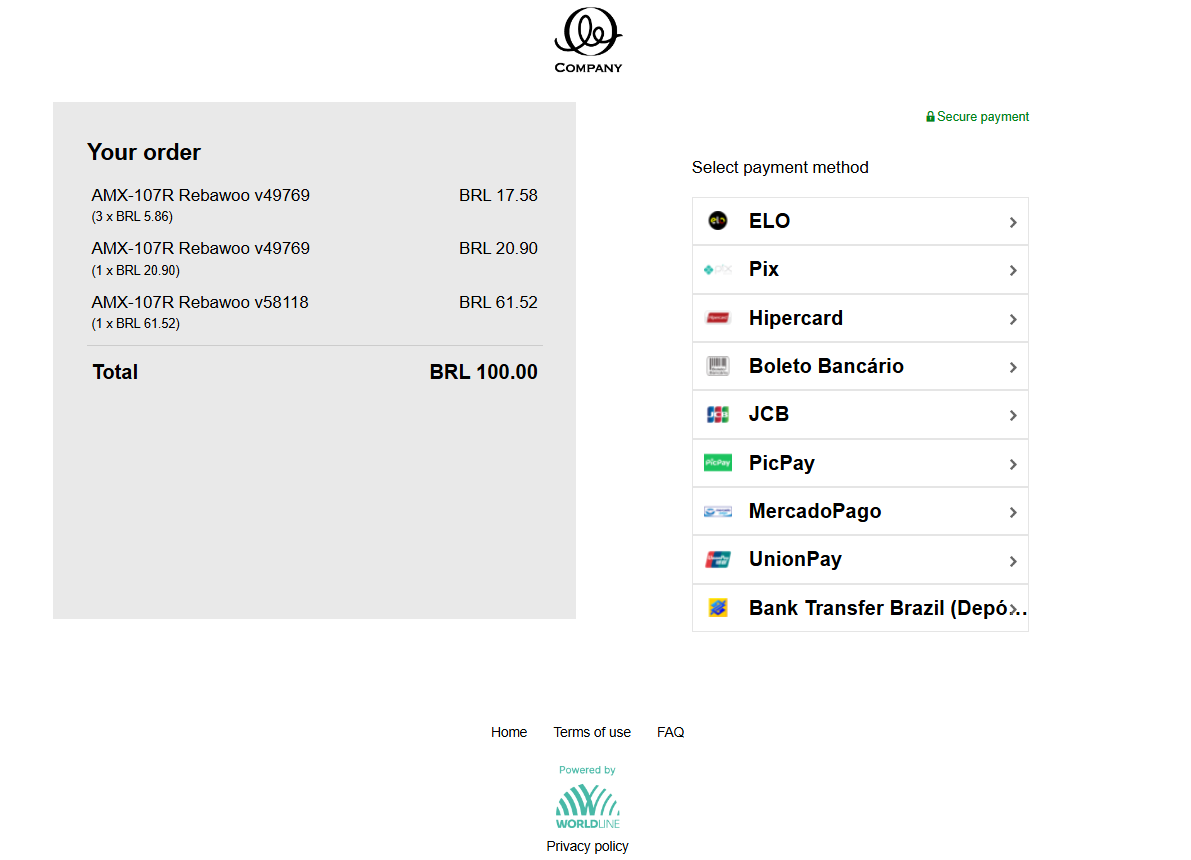Open UnionPay via its chevron arrow
The image size is (1191, 860).
(1013, 561)
